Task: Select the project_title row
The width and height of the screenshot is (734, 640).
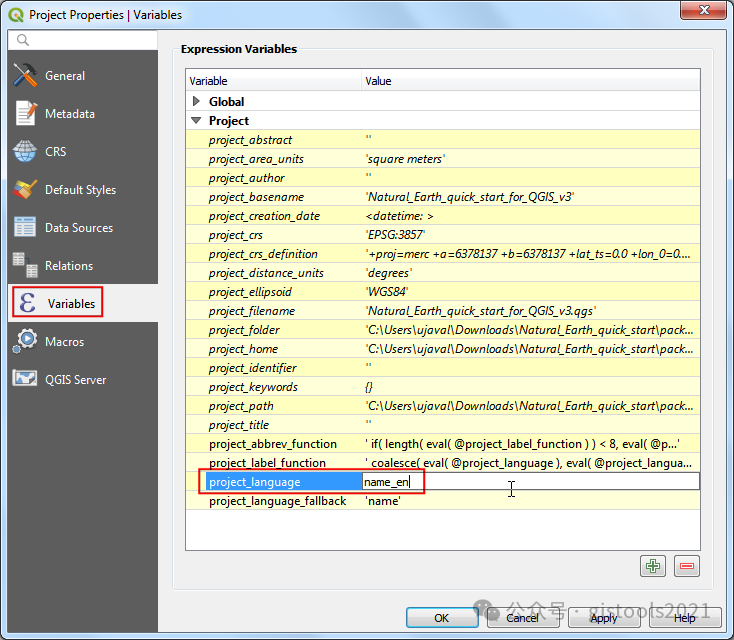Action: click(x=443, y=425)
